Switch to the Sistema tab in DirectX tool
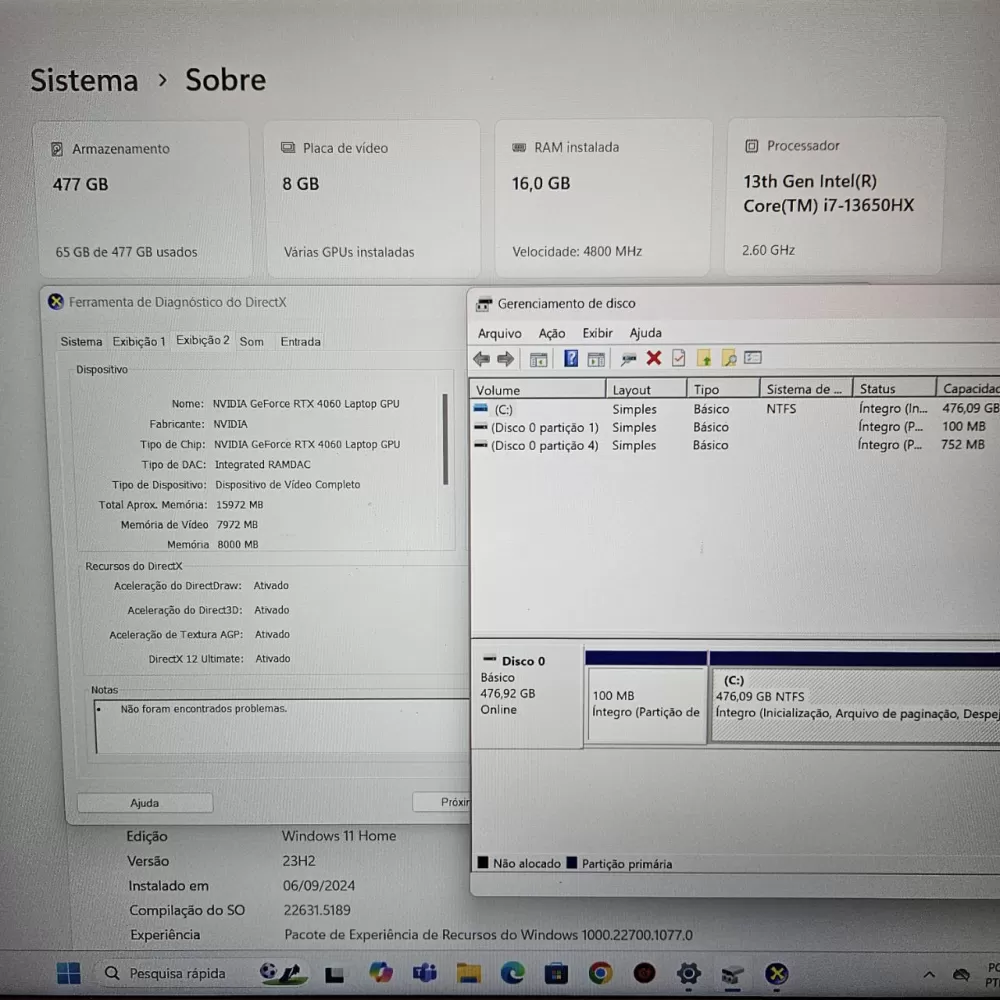This screenshot has height=1000, width=1000. click(81, 342)
